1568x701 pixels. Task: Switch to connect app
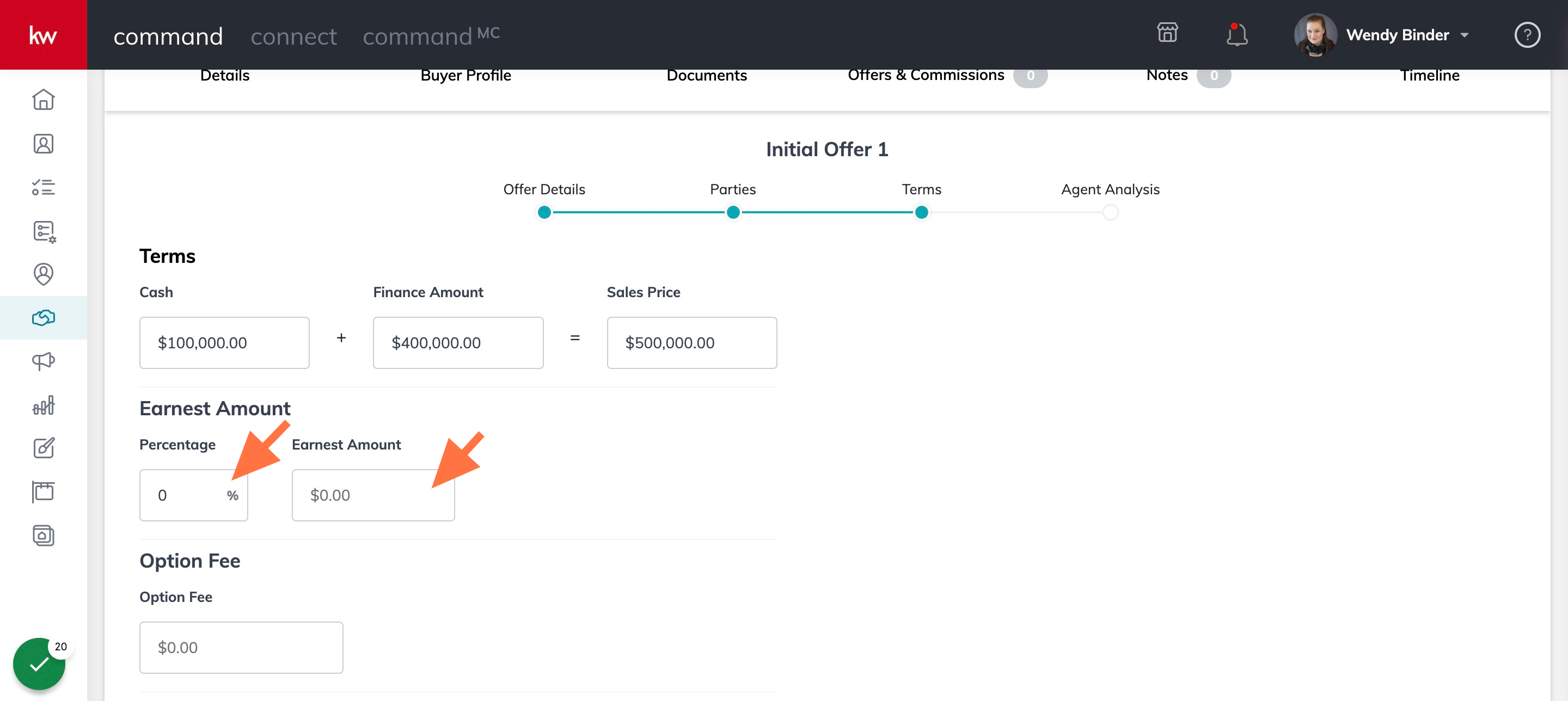[x=293, y=36]
